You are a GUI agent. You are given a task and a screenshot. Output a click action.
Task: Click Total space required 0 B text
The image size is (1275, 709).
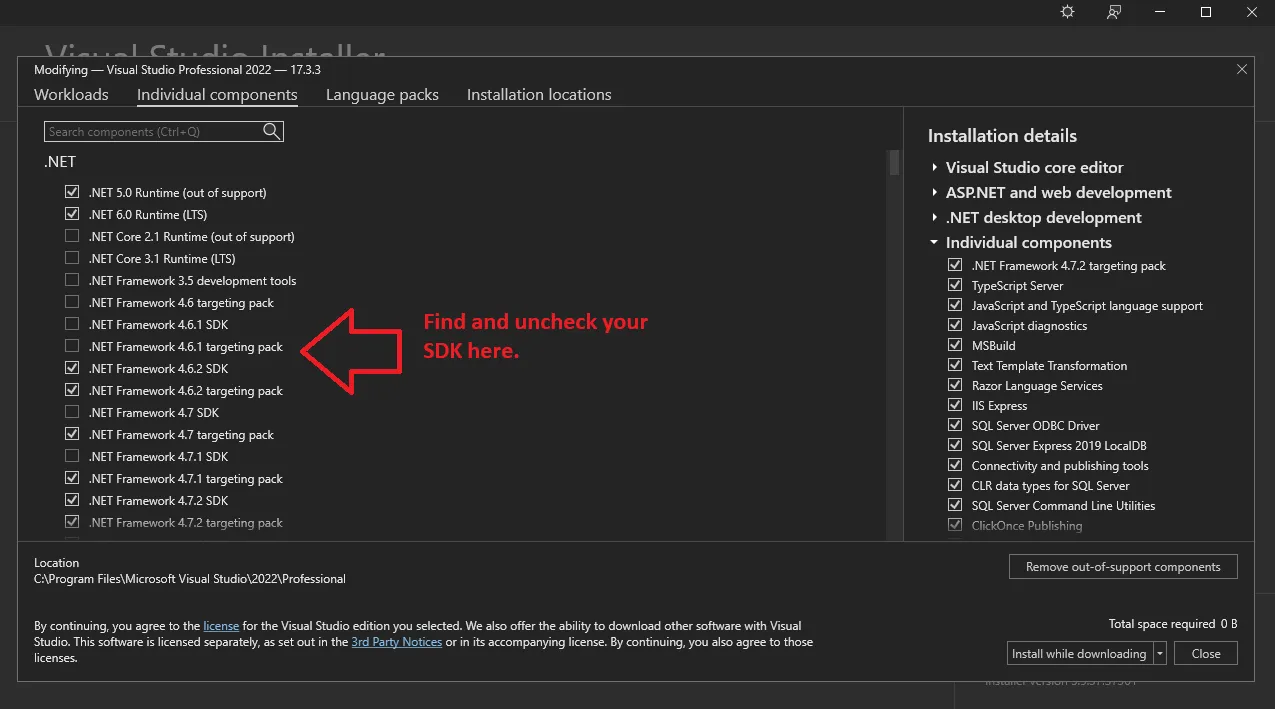[1173, 623]
